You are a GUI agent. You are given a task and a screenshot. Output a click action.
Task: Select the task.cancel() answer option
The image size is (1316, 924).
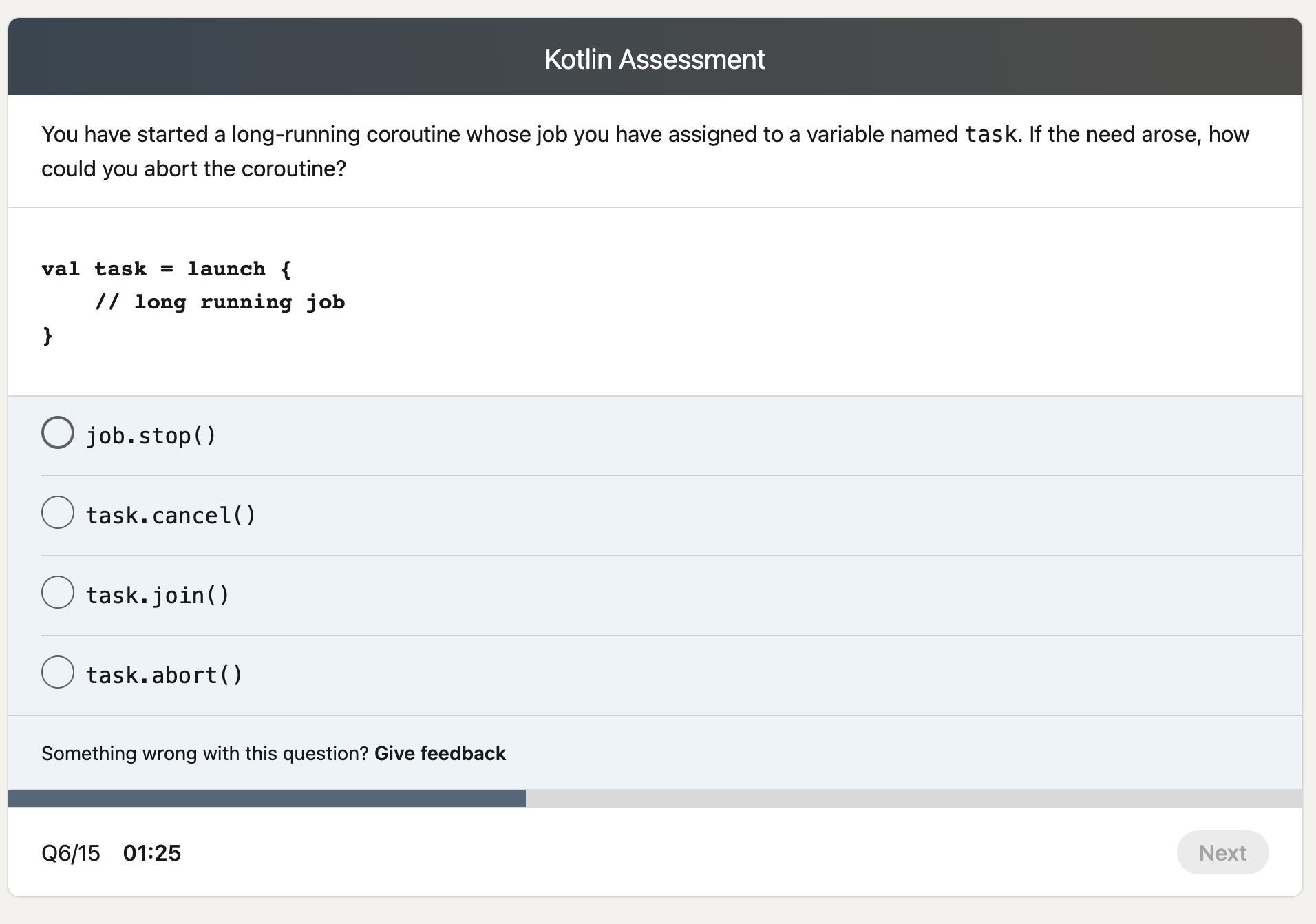pyautogui.click(x=171, y=514)
